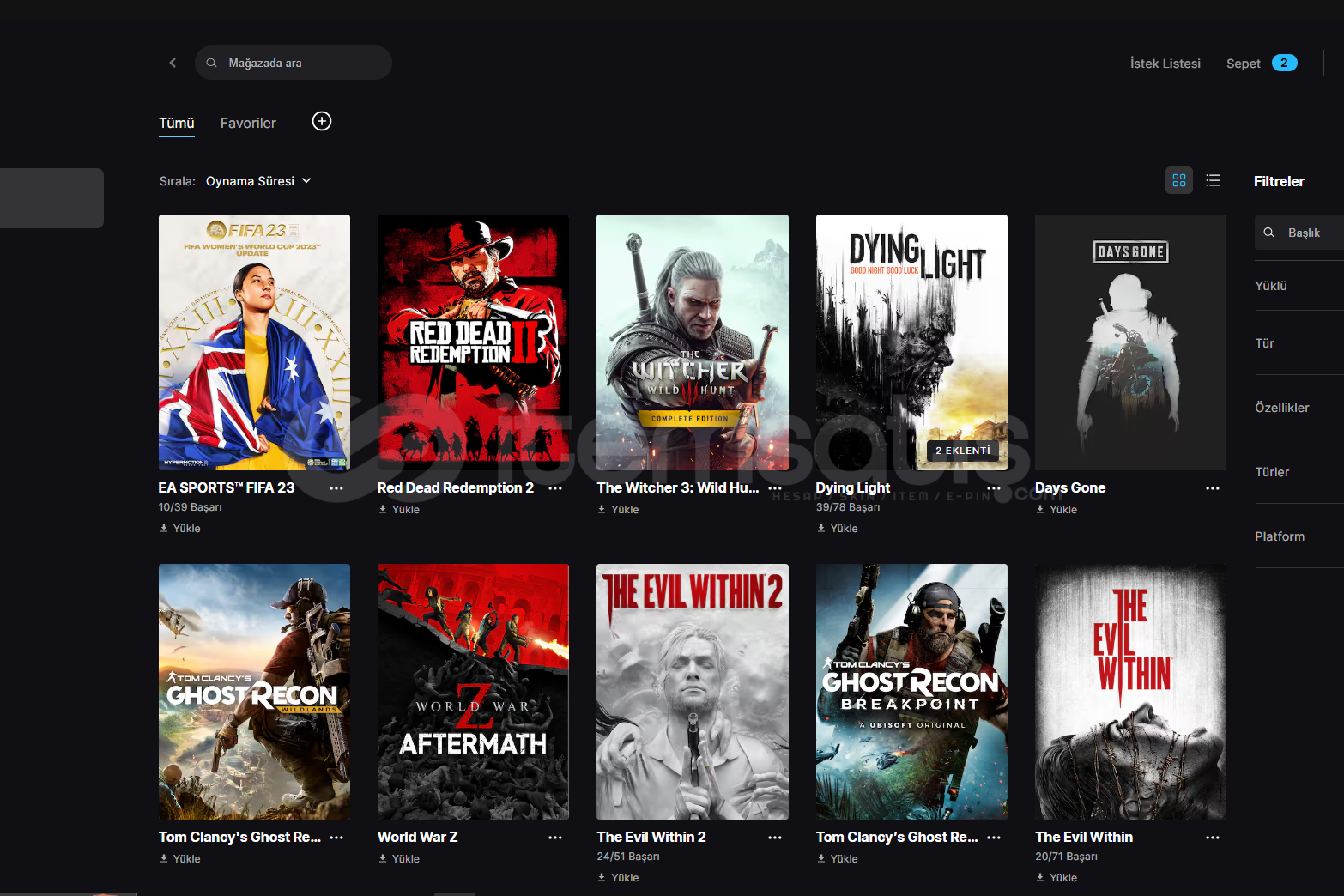Image resolution: width=1344 pixels, height=896 pixels.
Task: Click 20/71 Başarı under The Evil Within
Action: tap(1067, 857)
